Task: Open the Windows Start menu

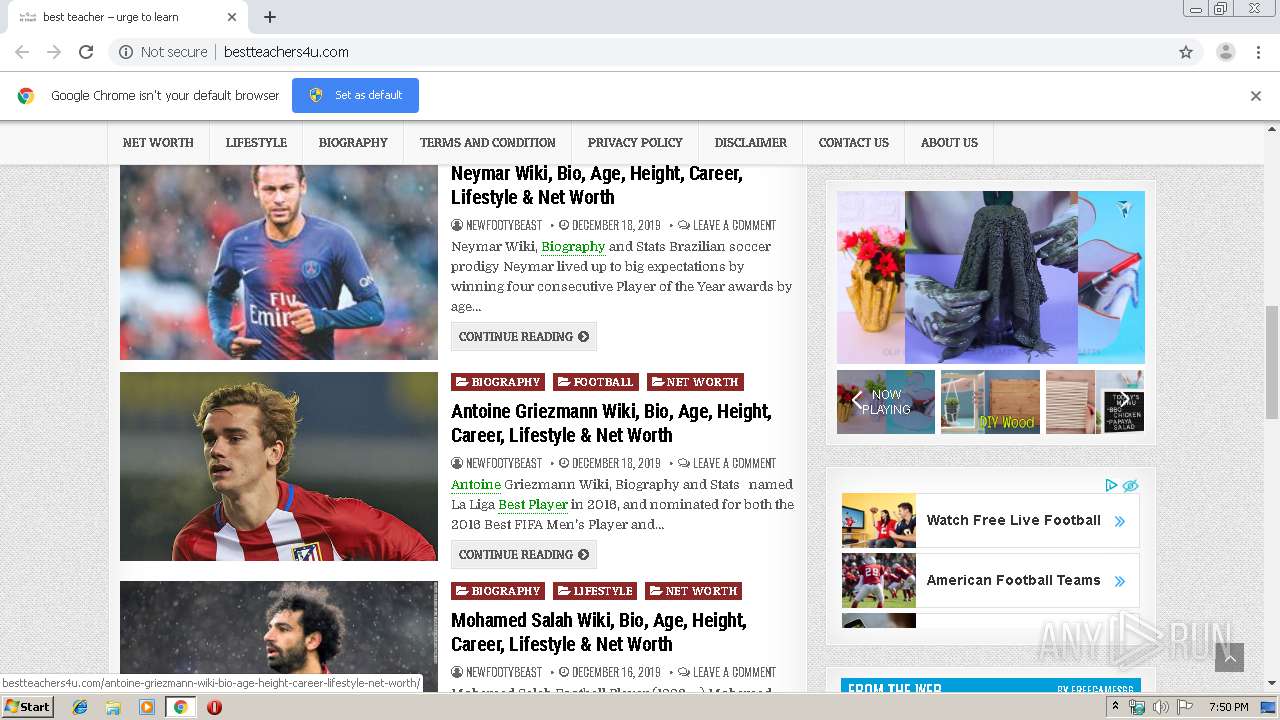Action: (x=27, y=707)
